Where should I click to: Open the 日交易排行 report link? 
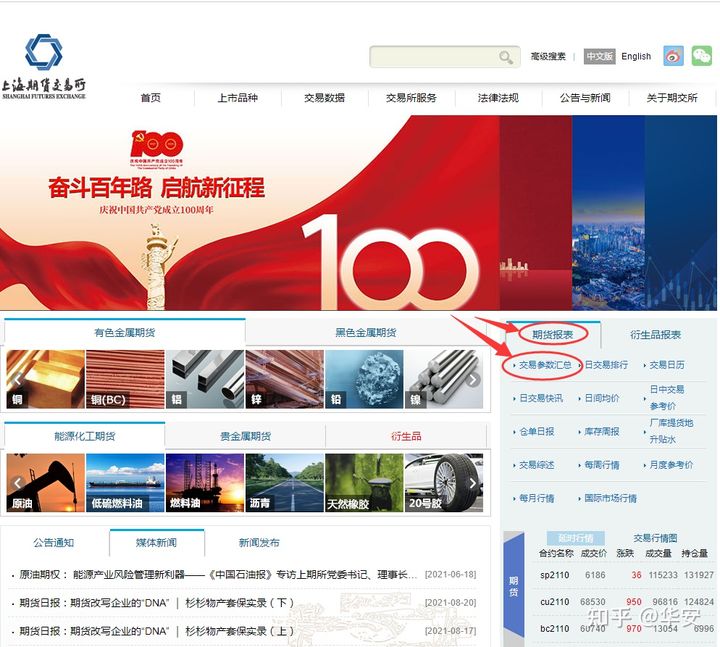[606, 365]
